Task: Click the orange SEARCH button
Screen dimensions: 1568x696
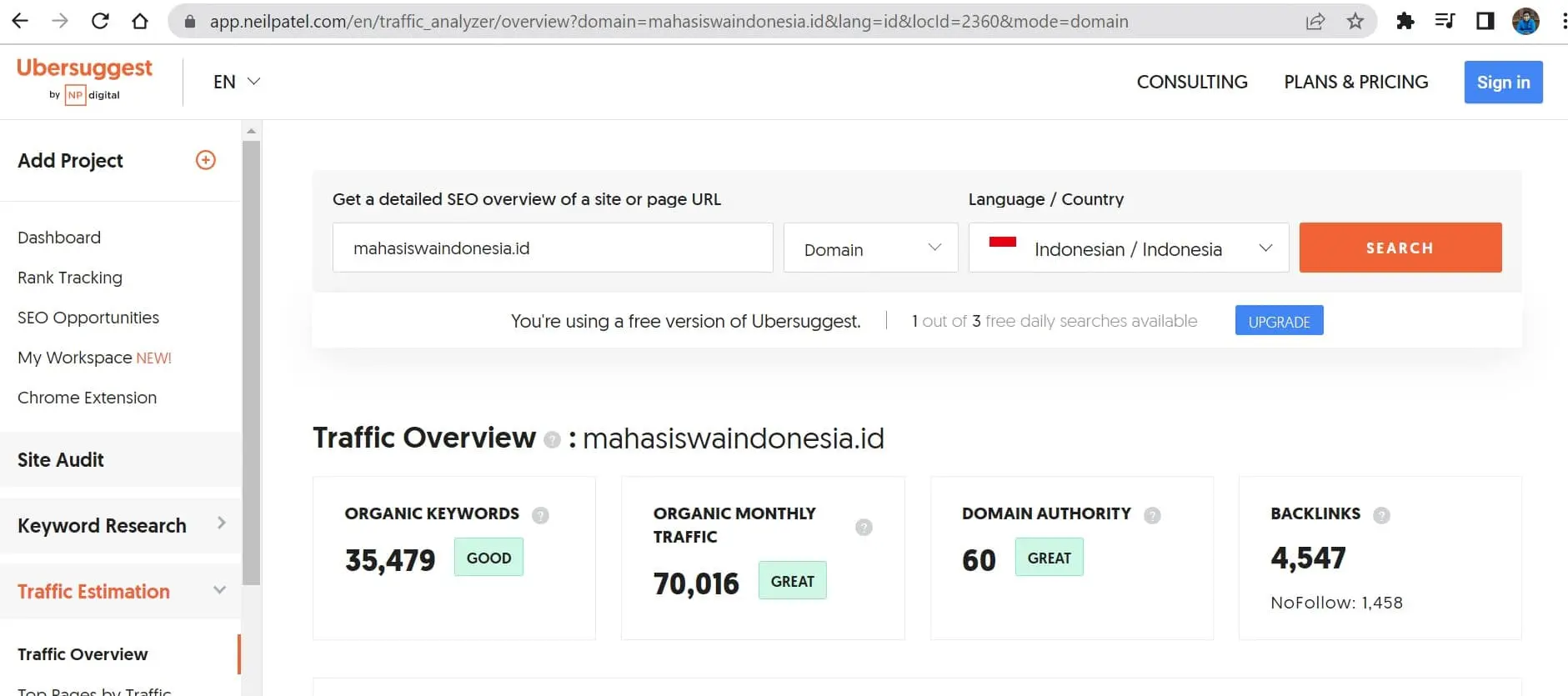Action: 1400,248
